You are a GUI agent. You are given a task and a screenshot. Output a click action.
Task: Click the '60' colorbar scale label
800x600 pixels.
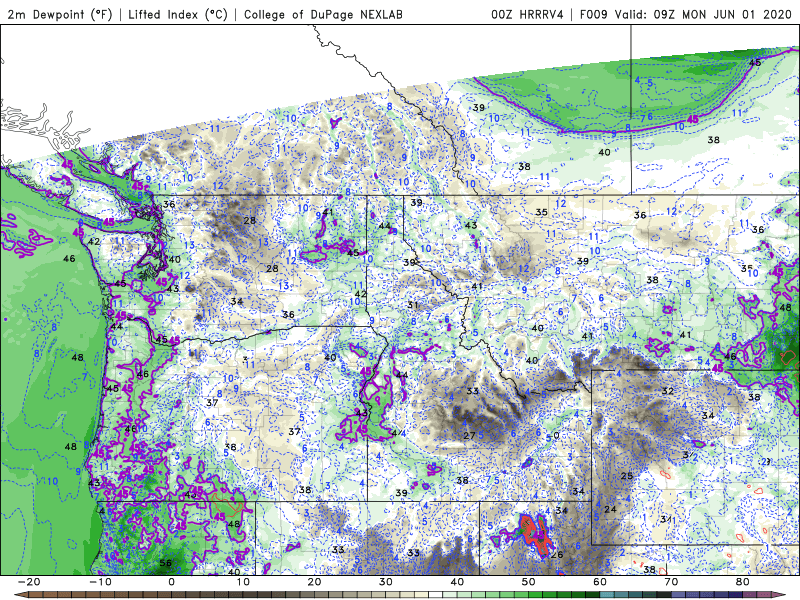pos(600,582)
